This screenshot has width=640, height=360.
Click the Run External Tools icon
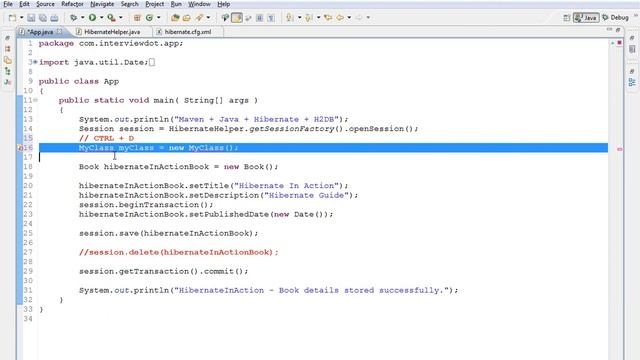tap(111, 18)
